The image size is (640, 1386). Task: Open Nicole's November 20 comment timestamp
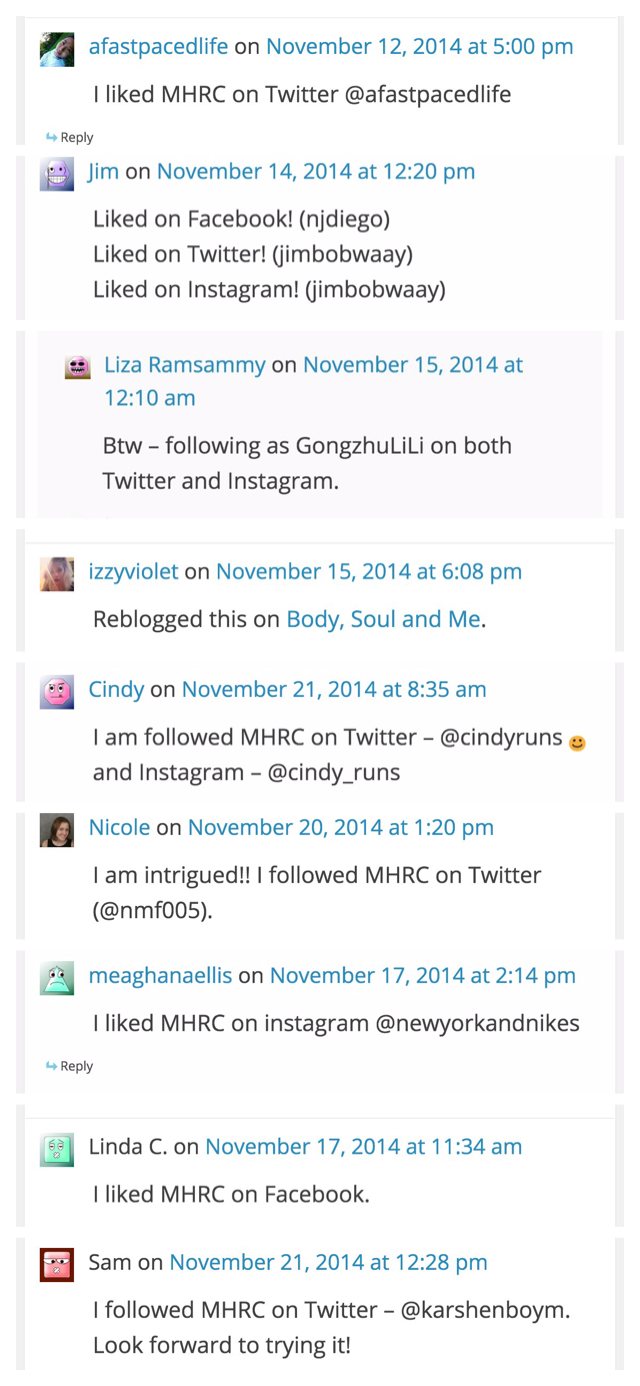[340, 827]
